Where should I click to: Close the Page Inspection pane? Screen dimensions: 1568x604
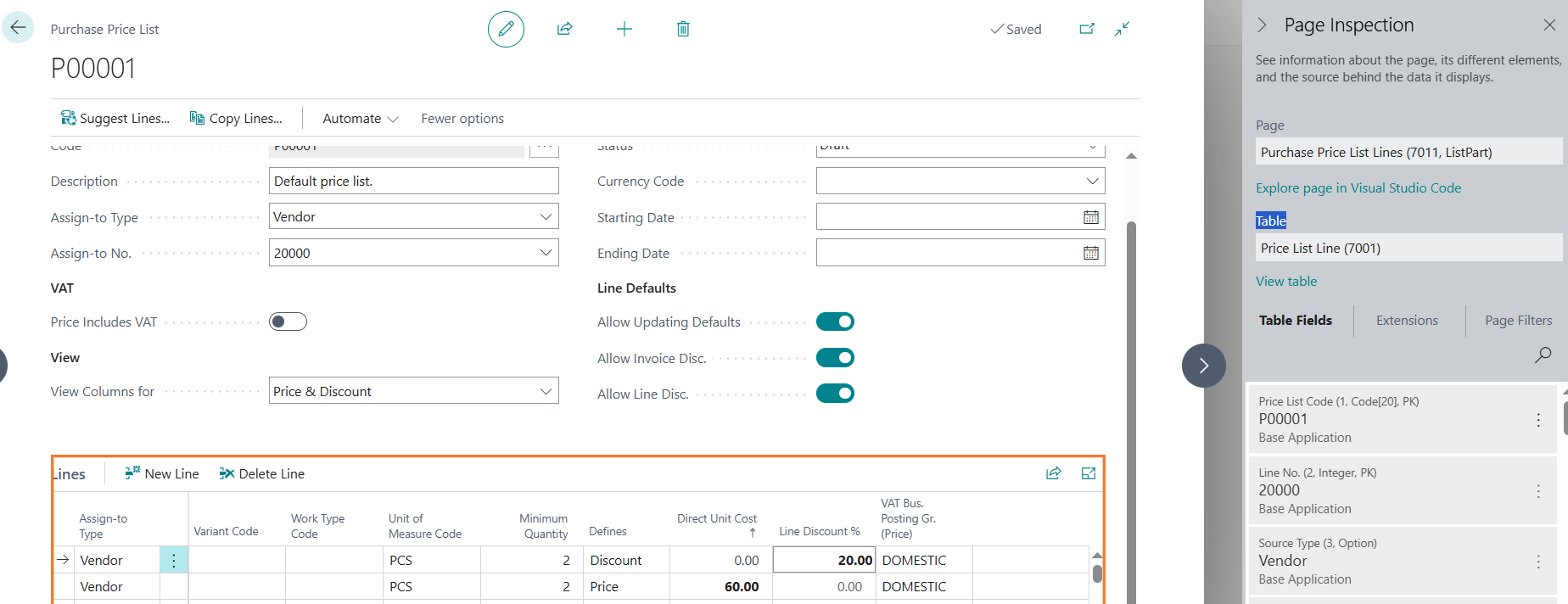(1549, 25)
